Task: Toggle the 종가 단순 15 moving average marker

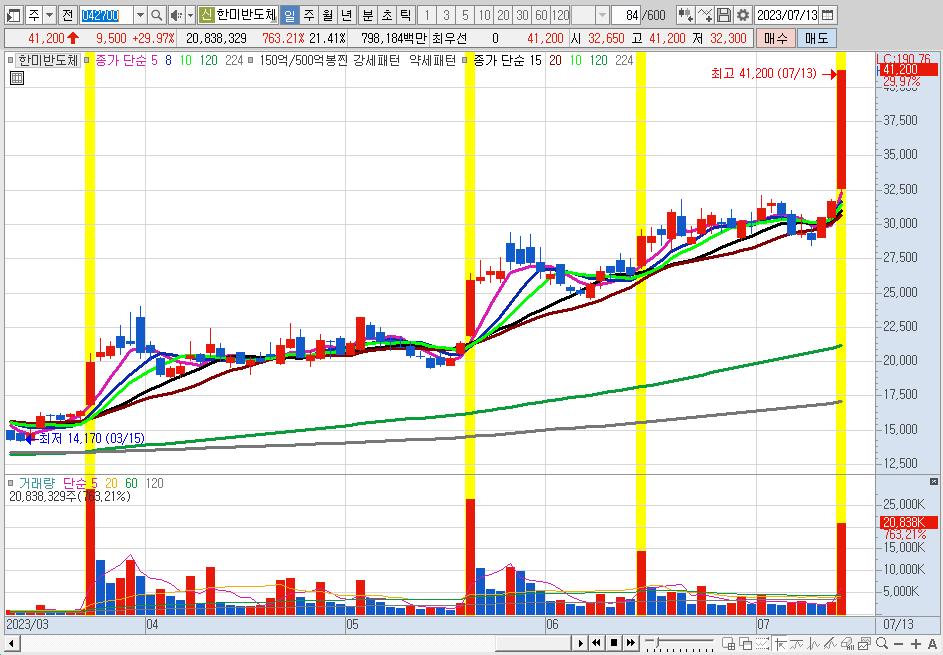Action: (x=465, y=60)
